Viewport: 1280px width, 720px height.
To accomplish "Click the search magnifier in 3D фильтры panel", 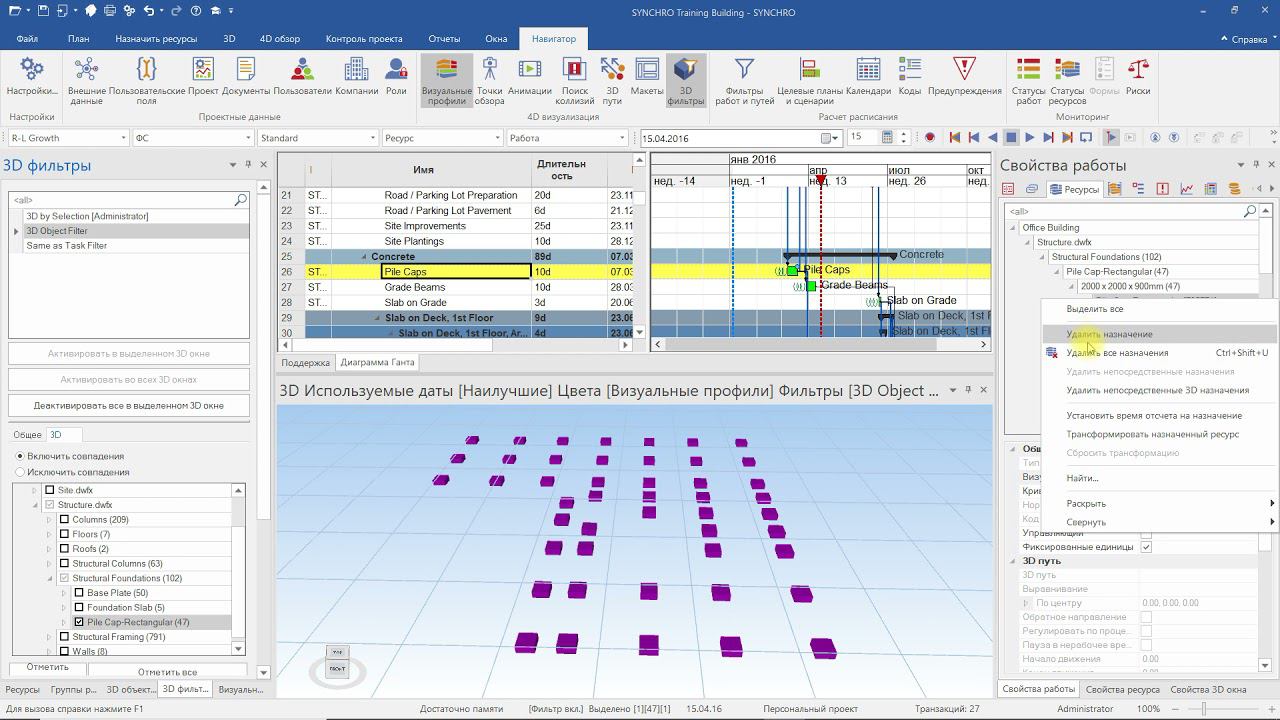I will pyautogui.click(x=240, y=200).
